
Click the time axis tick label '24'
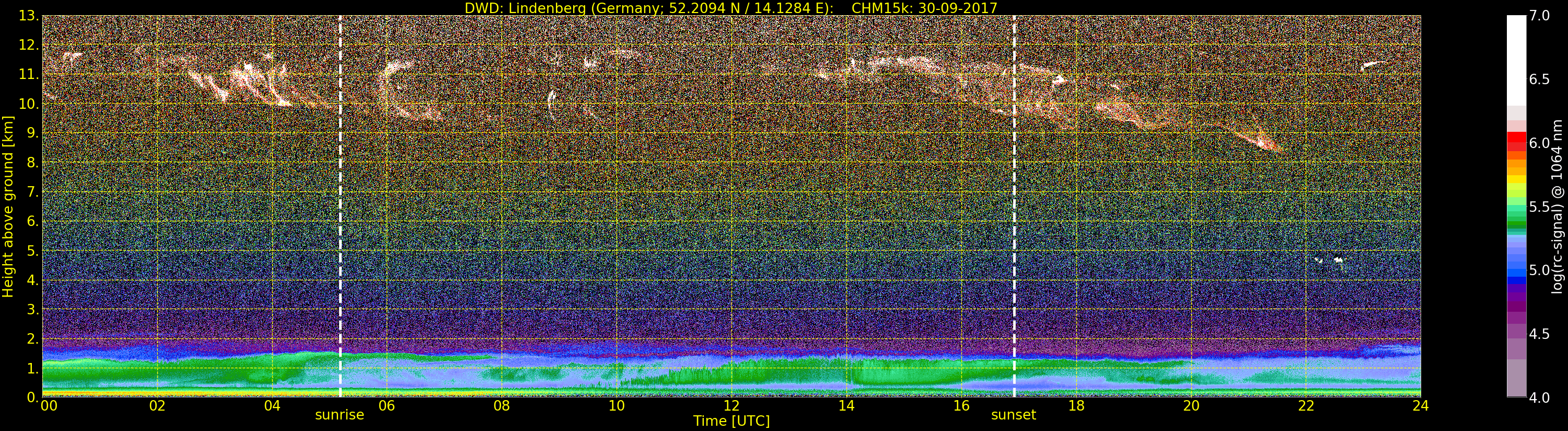1421,406
